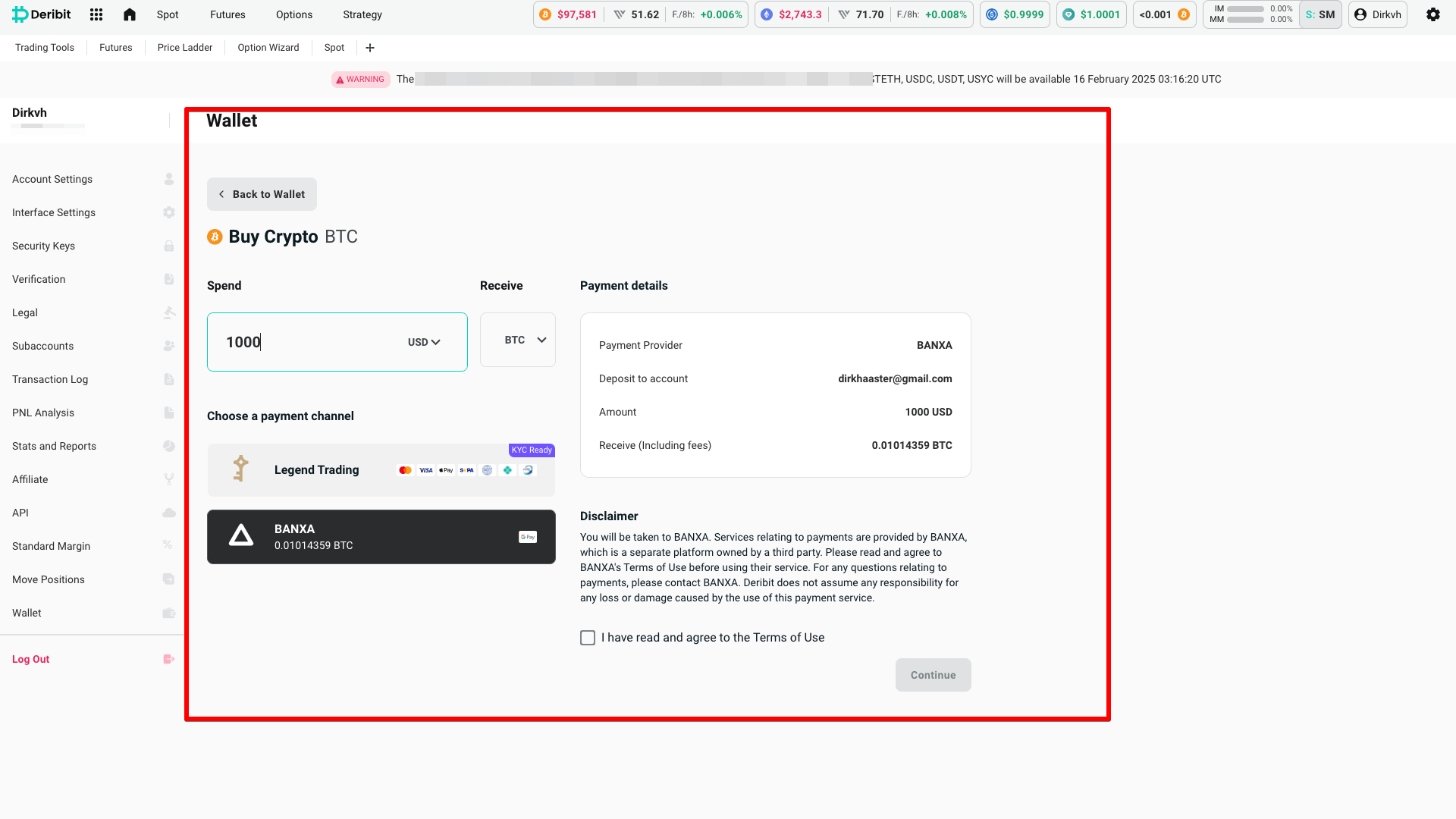
Task: Click the Deribit logo
Action: click(42, 14)
